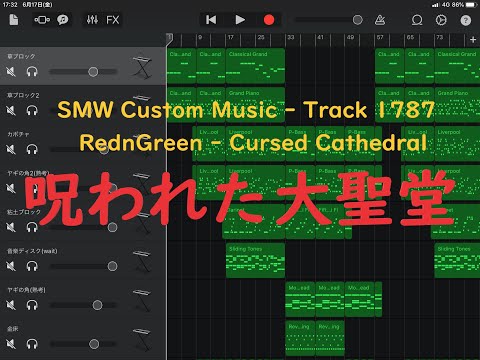Screen dimensions: 480x360
Task: Mute the 粘土ブロック track
Action: click(11, 227)
